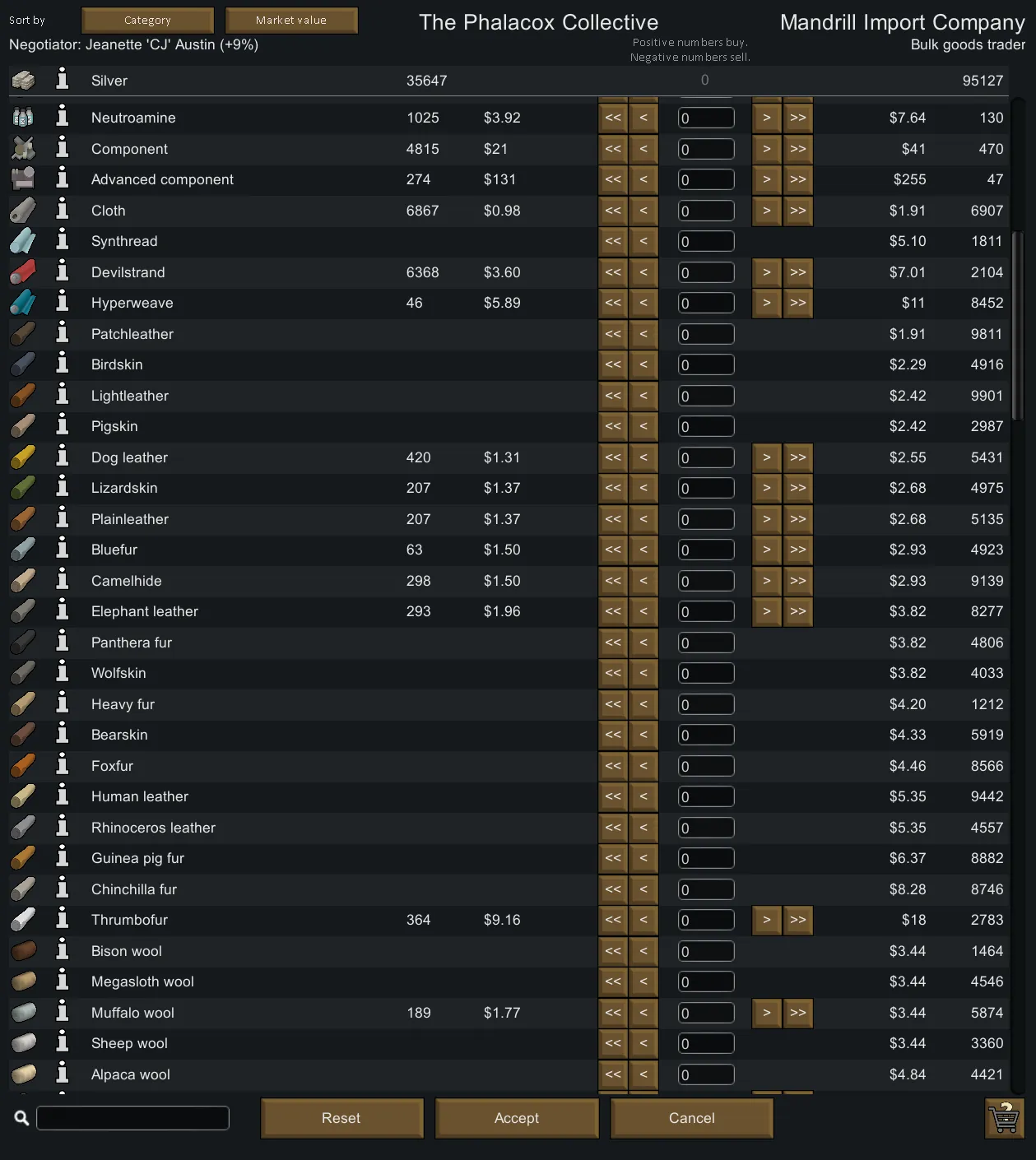Click the Dog leather quantity field

click(706, 457)
